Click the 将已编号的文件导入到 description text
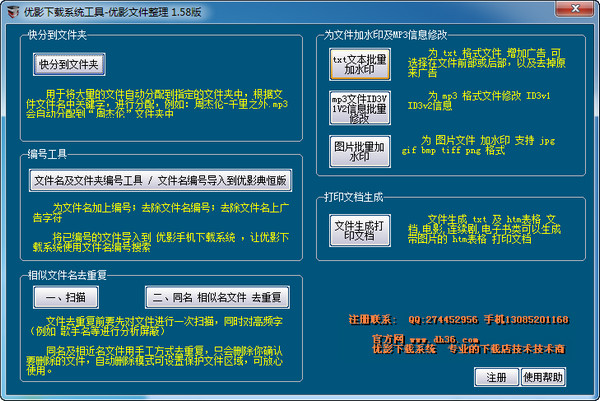The height and width of the screenshot is (401, 600). click(x=161, y=242)
